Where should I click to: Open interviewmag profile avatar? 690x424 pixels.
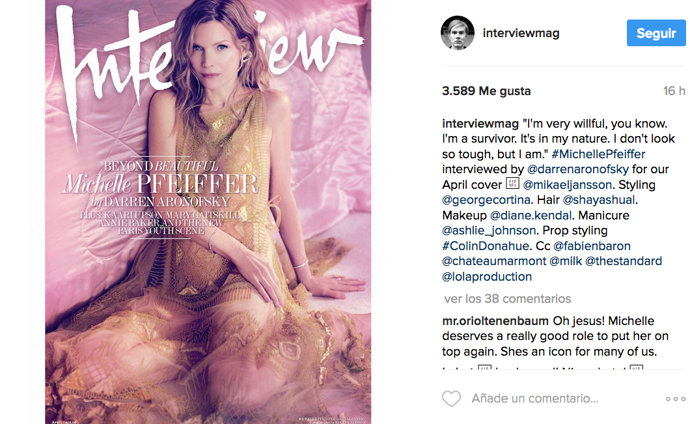click(458, 33)
